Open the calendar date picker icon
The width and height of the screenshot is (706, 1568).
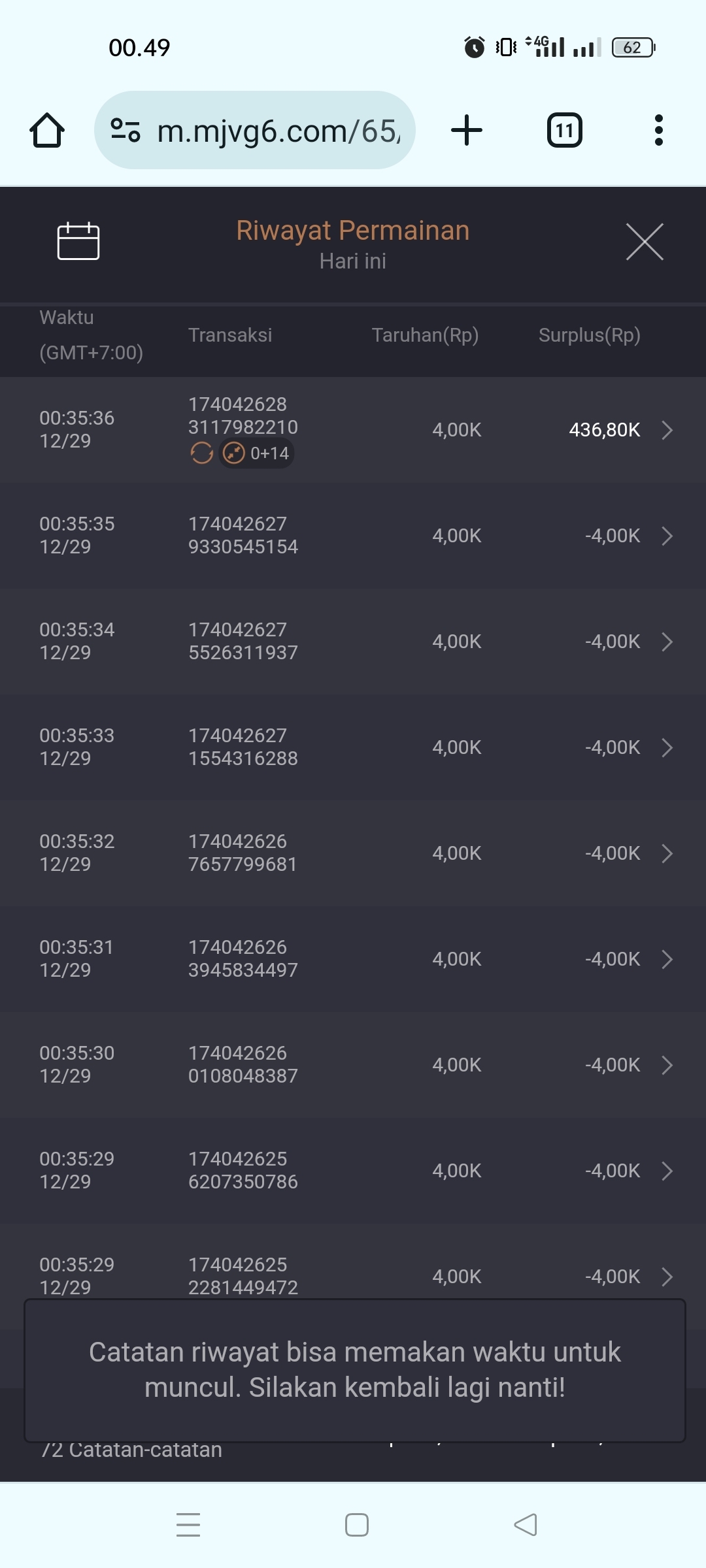click(x=78, y=241)
